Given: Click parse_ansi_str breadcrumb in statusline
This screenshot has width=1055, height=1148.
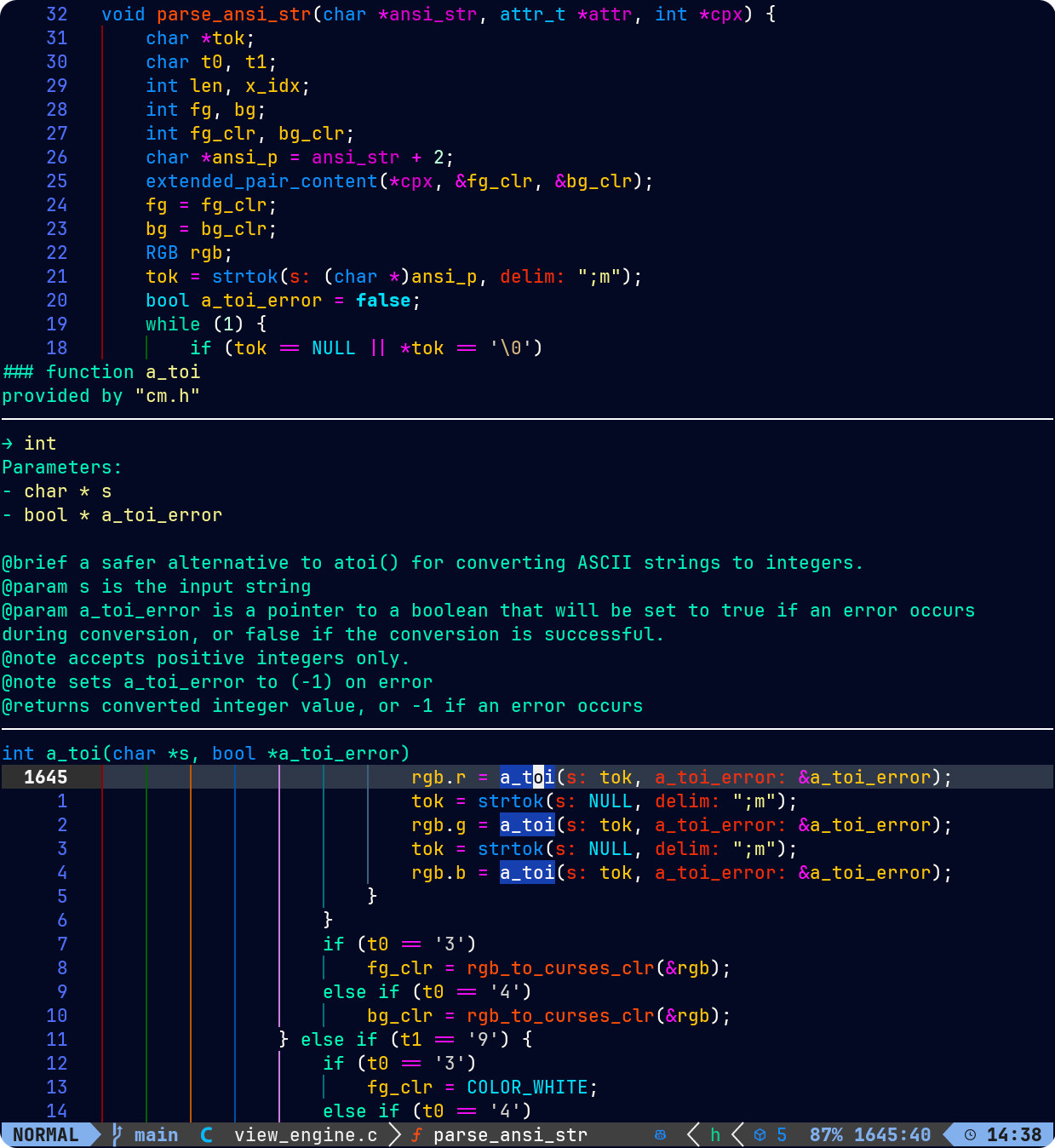Looking at the screenshot, I should (x=510, y=1135).
